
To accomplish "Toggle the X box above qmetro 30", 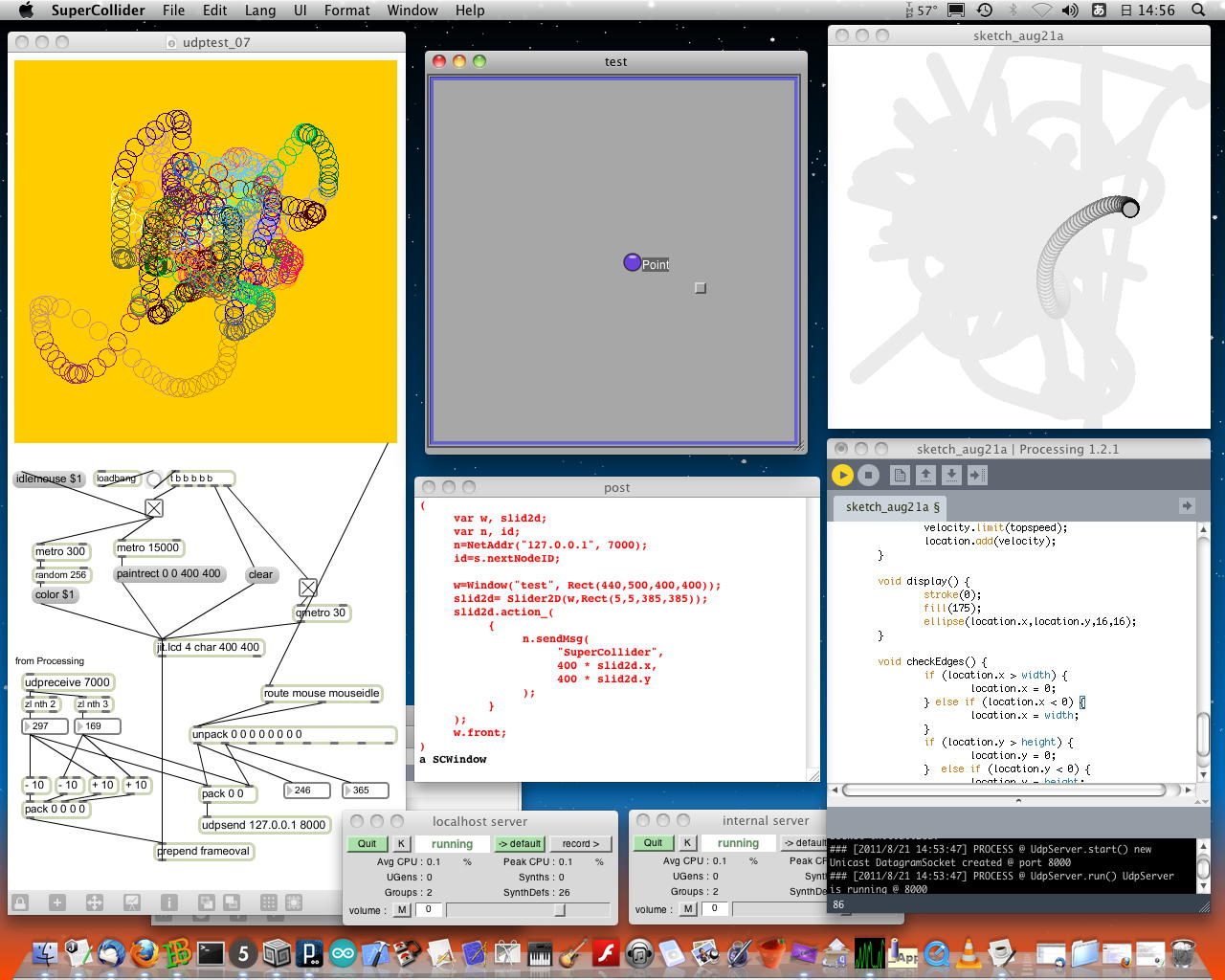I will (308, 588).
